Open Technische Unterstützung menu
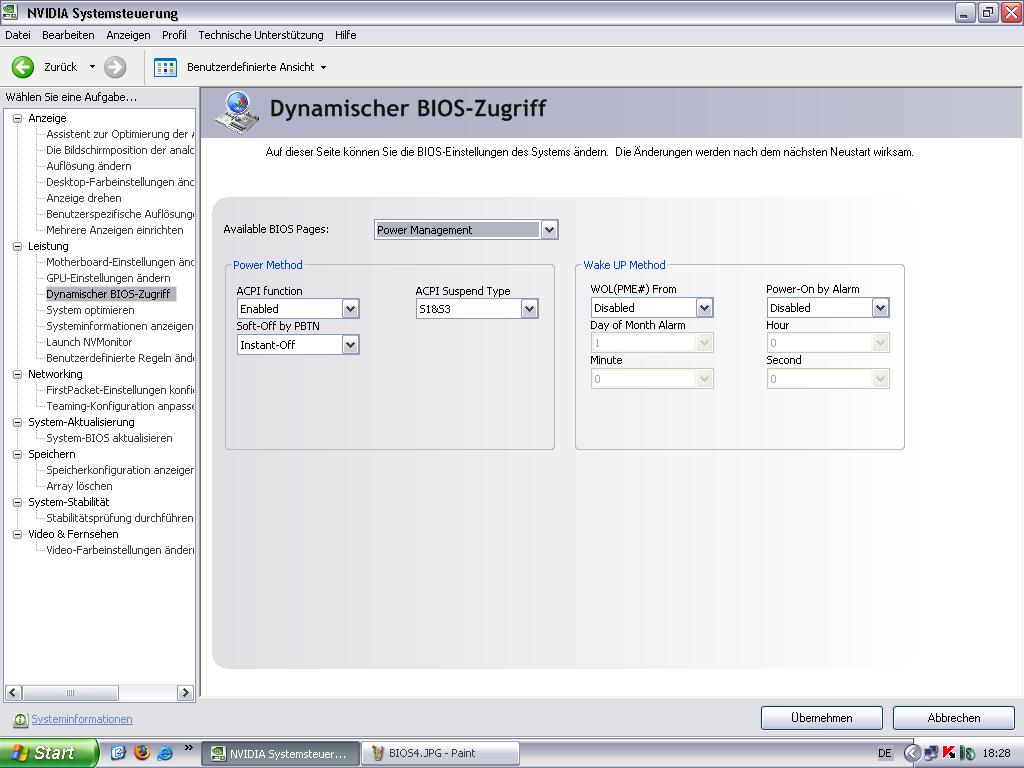The image size is (1024, 768). [261, 35]
